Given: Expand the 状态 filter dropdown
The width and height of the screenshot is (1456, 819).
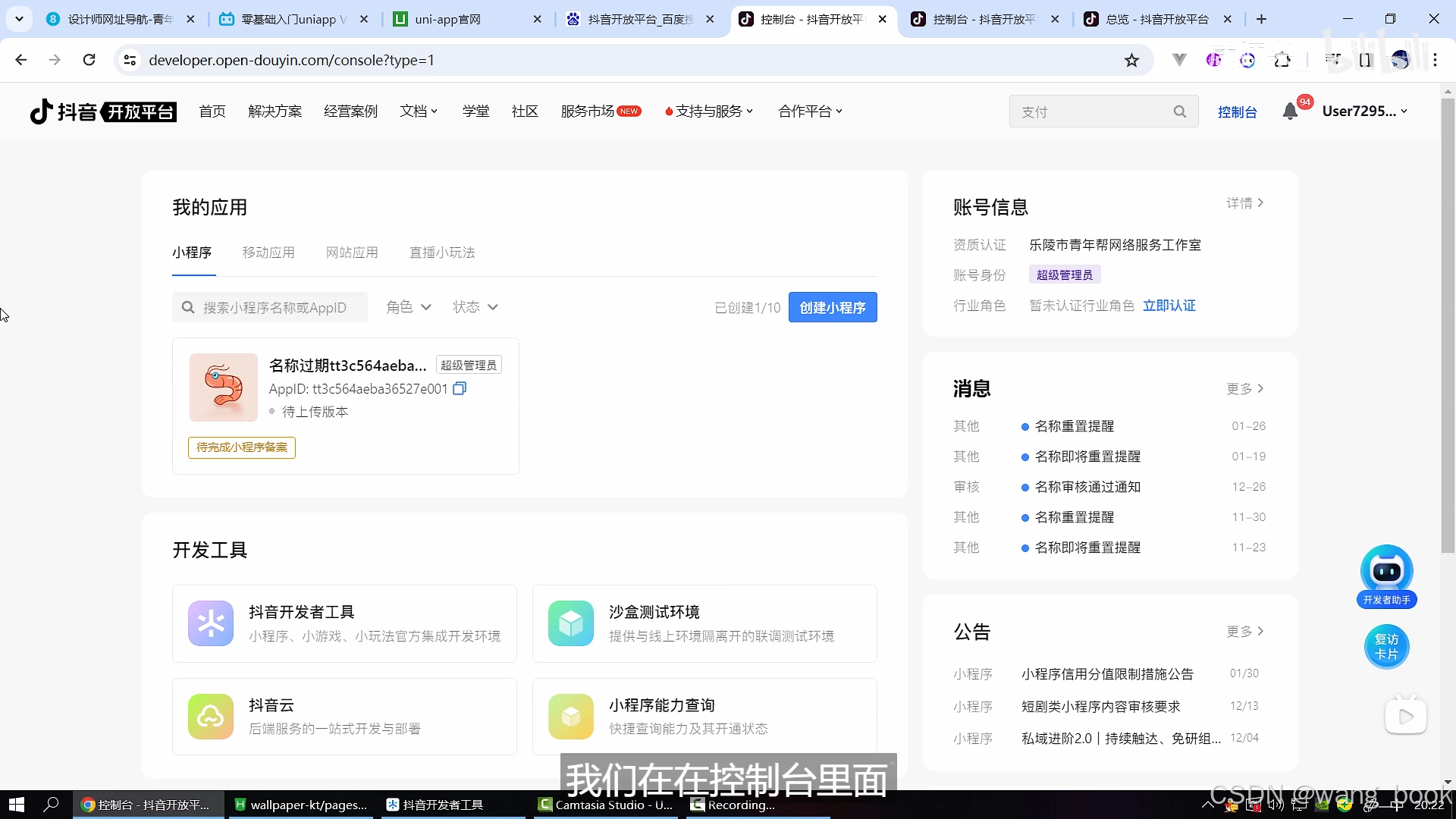Looking at the screenshot, I should pyautogui.click(x=475, y=307).
